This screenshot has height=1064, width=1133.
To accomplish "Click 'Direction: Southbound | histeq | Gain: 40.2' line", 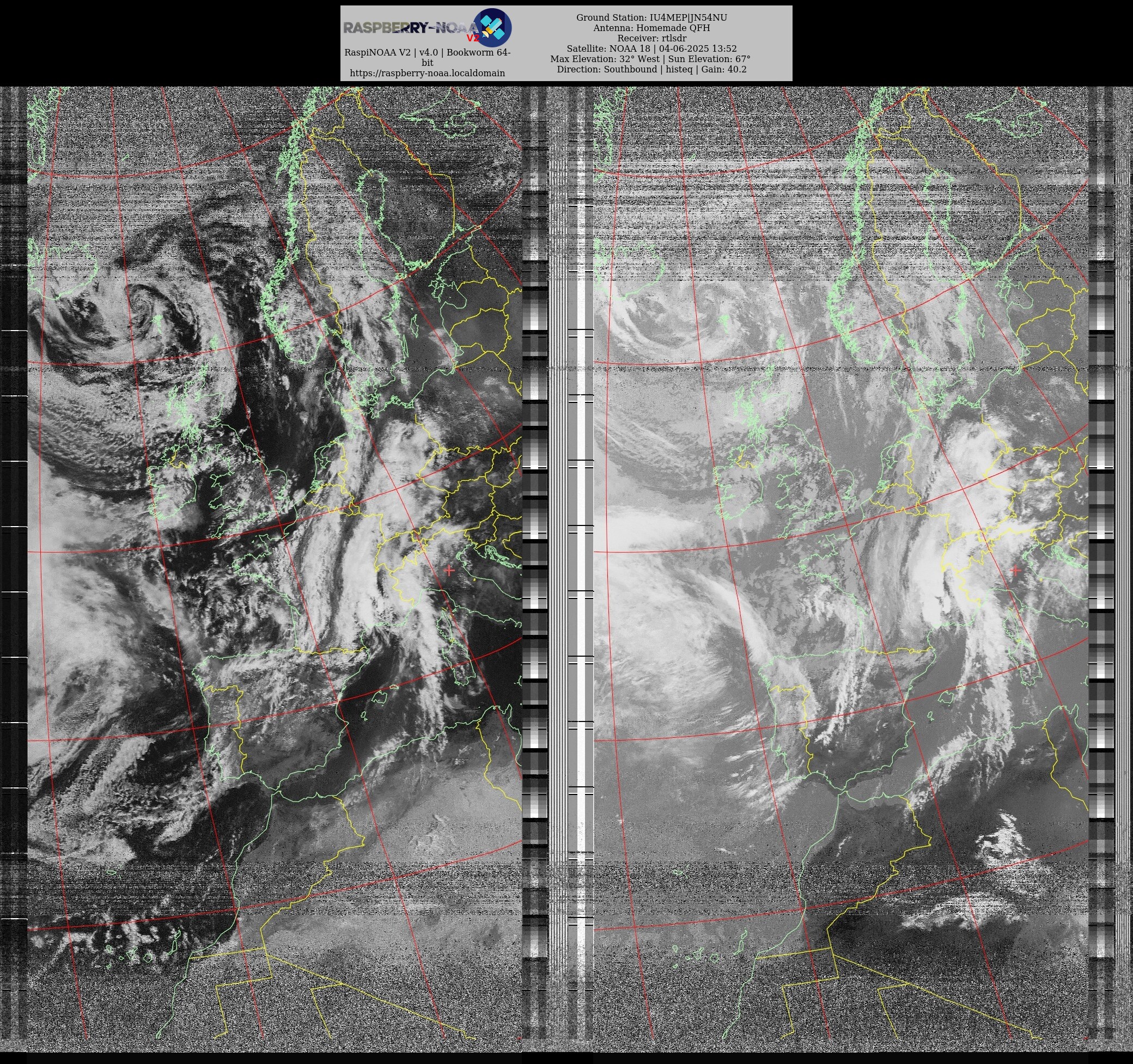I will click(651, 69).
